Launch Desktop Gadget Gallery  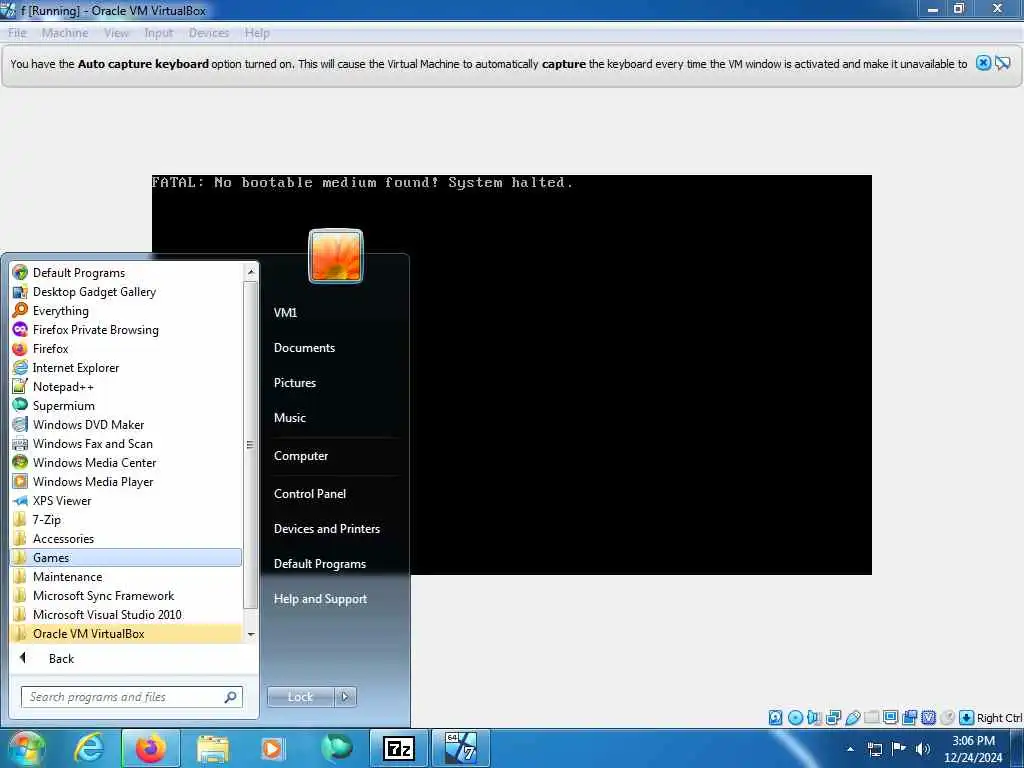tap(125, 291)
